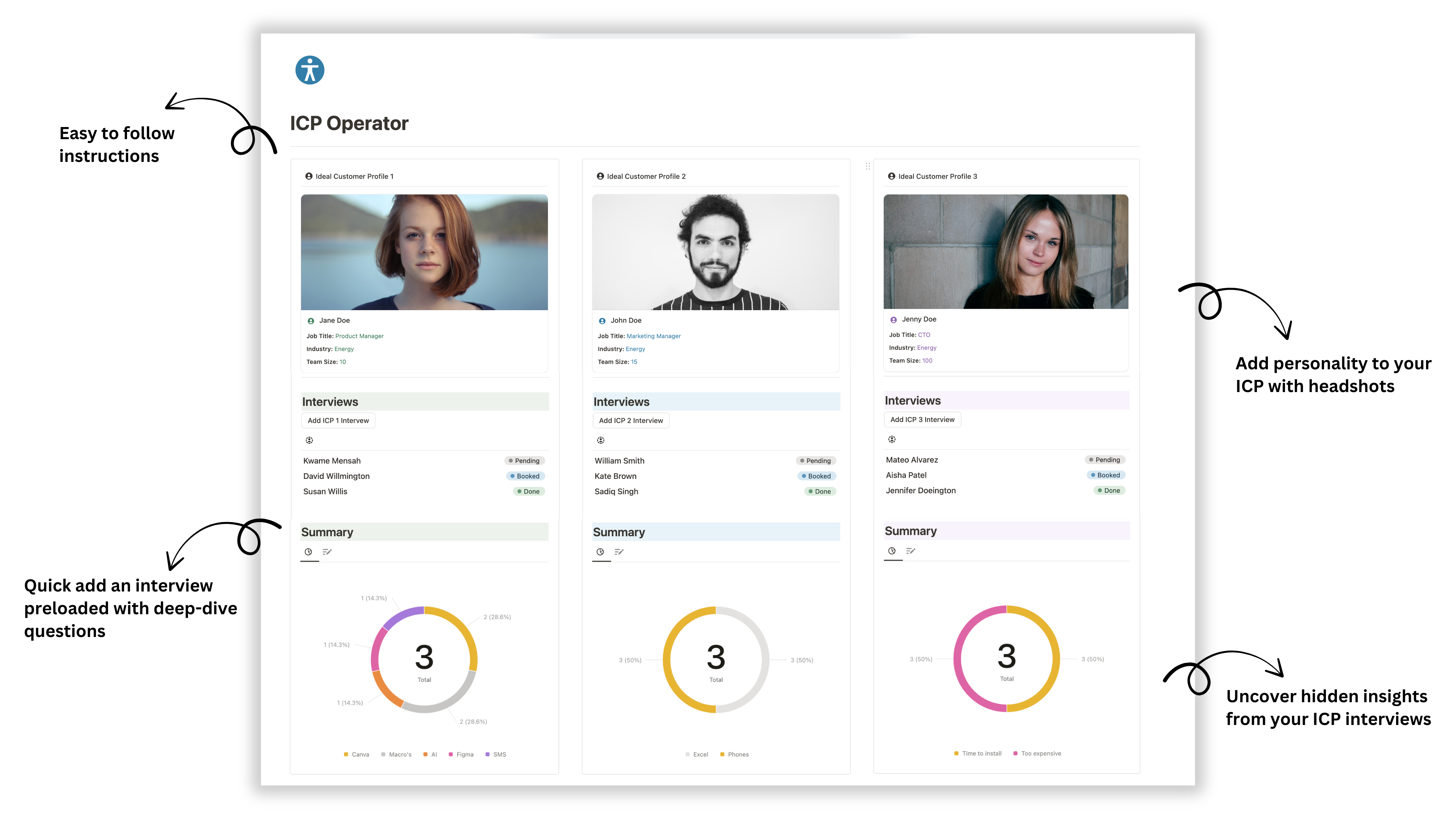The height and width of the screenshot is (819, 1456).
Task: Open list edit tab in ICP 2 Summary
Action: point(619,552)
